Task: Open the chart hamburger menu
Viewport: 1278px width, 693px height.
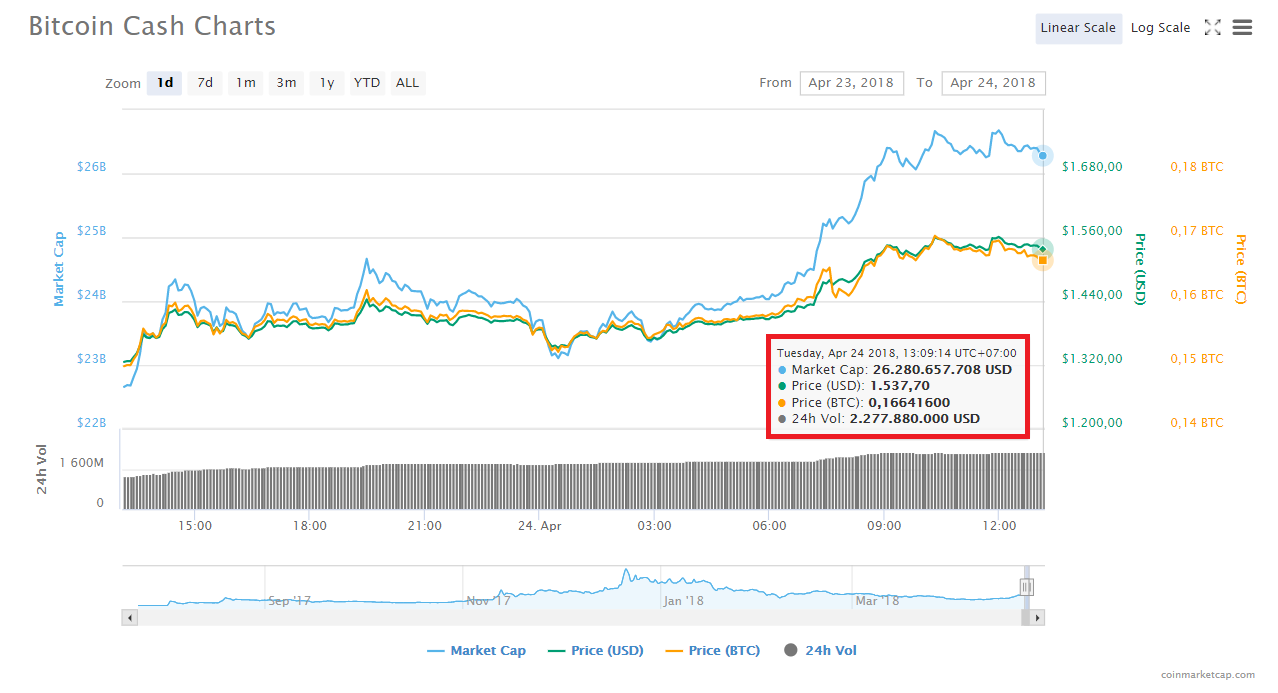Action: 1242,28
